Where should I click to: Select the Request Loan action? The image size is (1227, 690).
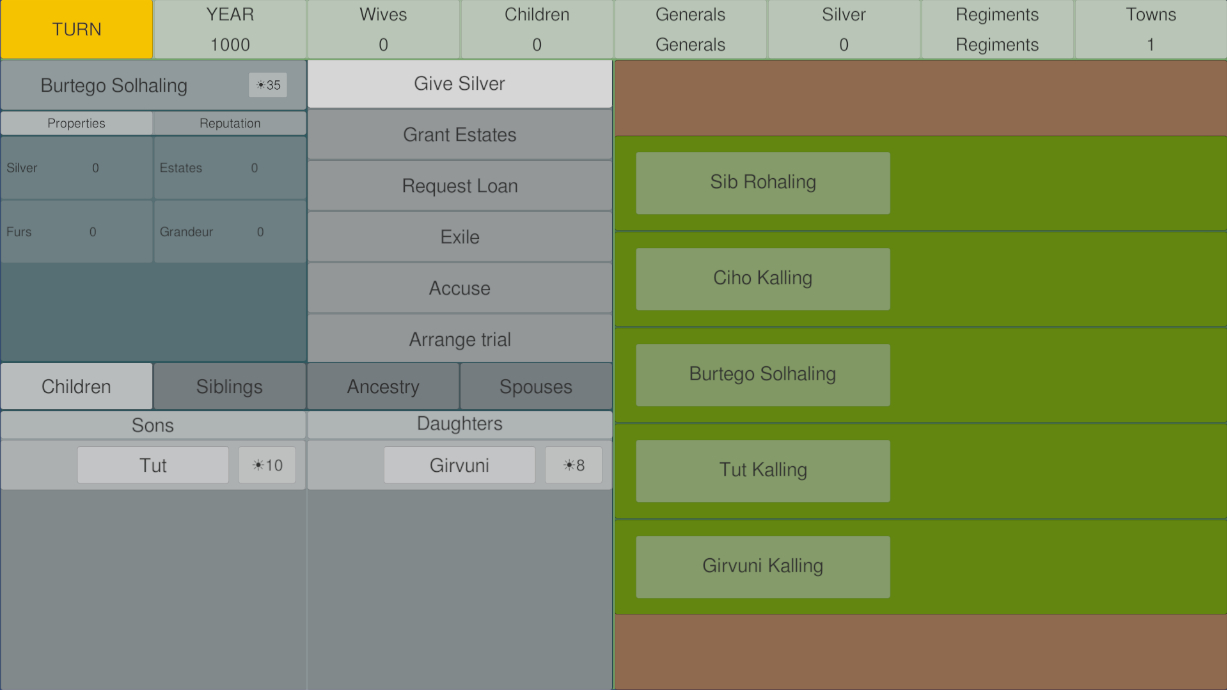tap(460, 186)
